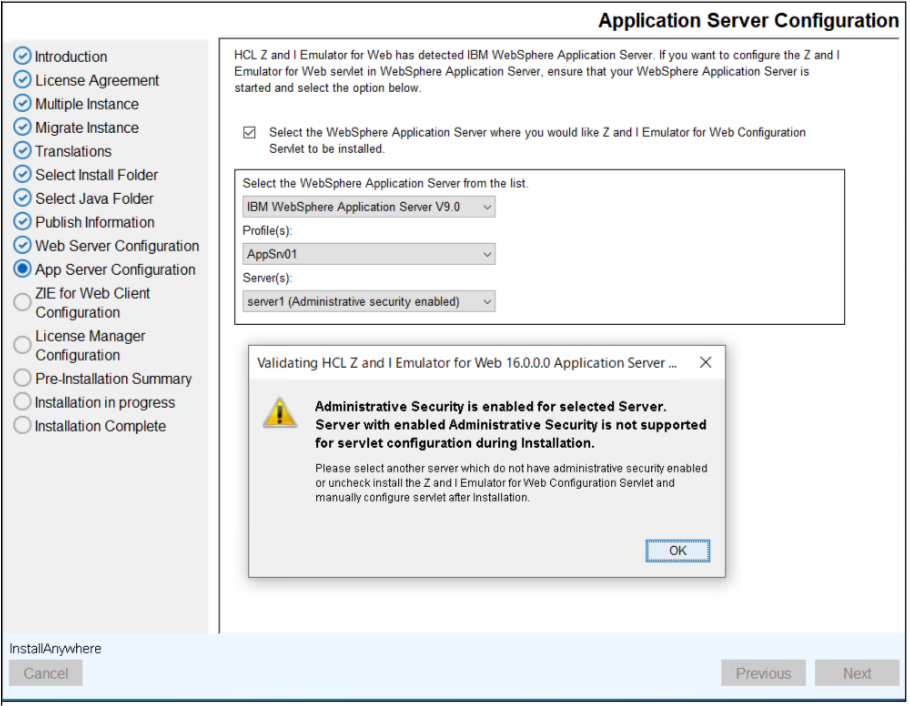The width and height of the screenshot is (910, 706).
Task: Click the Migrate Instance step checkmark icon
Action: 22,127
